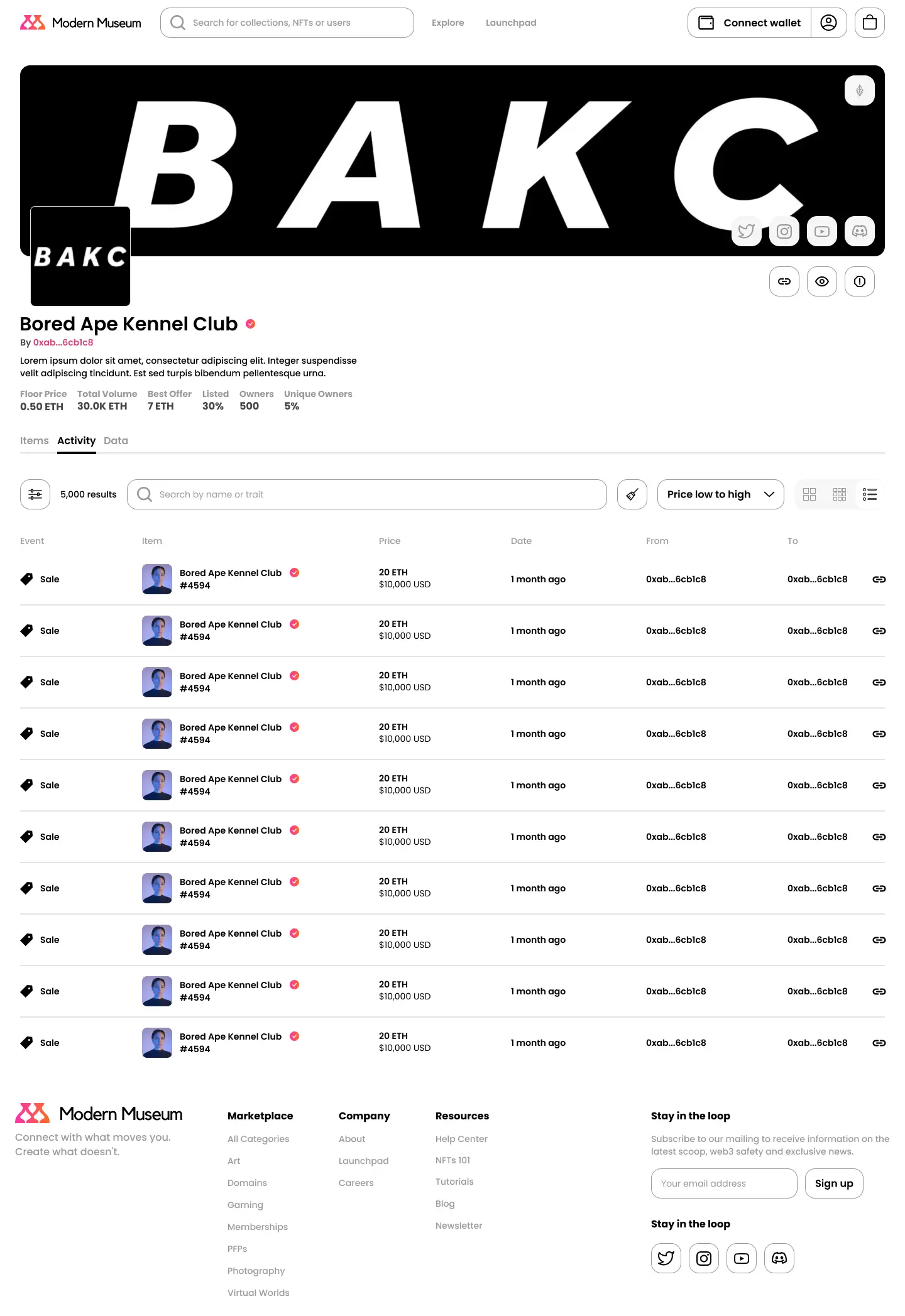This screenshot has height=1316, width=905.
Task: Open creator address 0xab...6cb1c8 under title
Action: pyautogui.click(x=63, y=342)
